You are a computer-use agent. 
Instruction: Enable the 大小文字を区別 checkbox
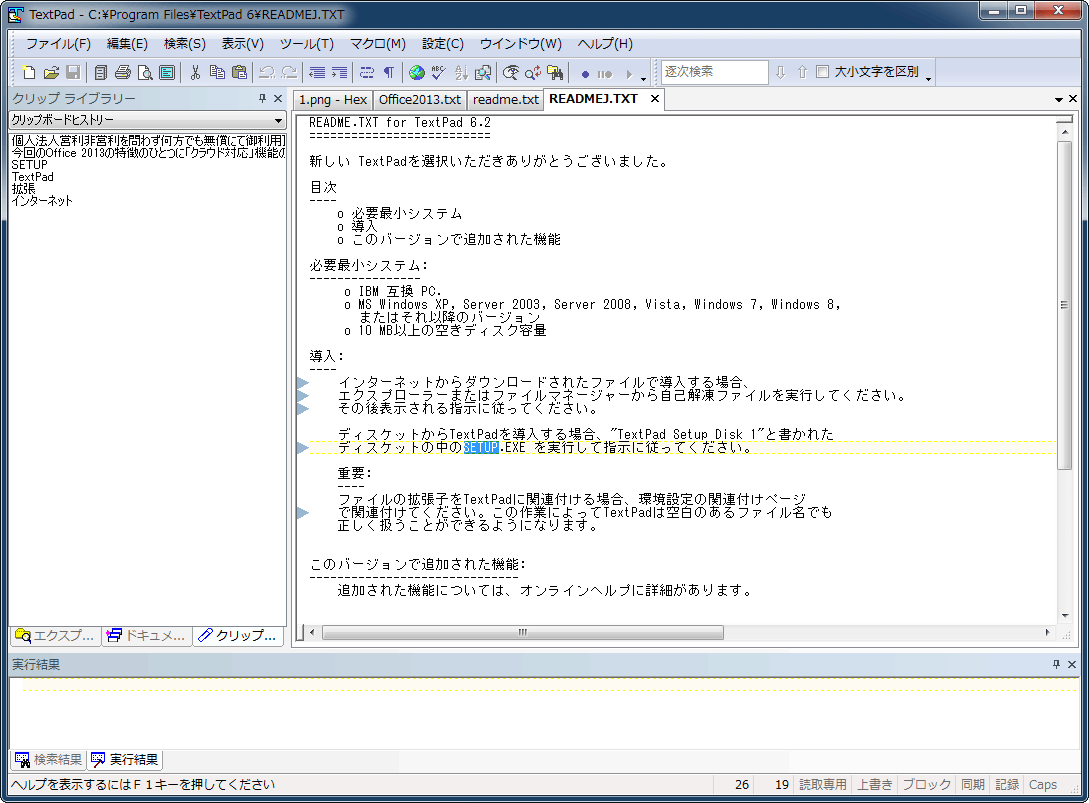coord(822,72)
